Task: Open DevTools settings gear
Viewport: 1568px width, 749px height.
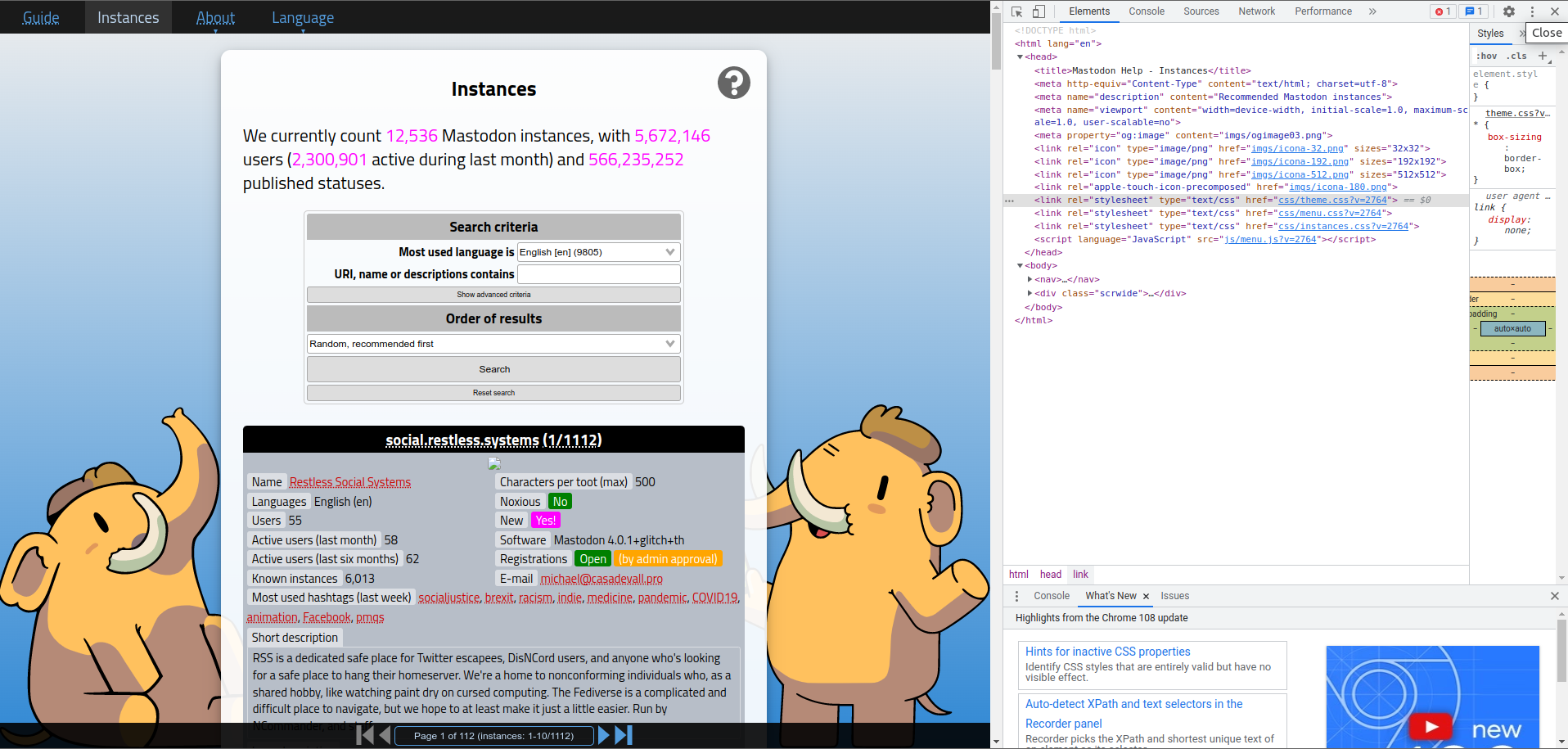Action: 1509,11
